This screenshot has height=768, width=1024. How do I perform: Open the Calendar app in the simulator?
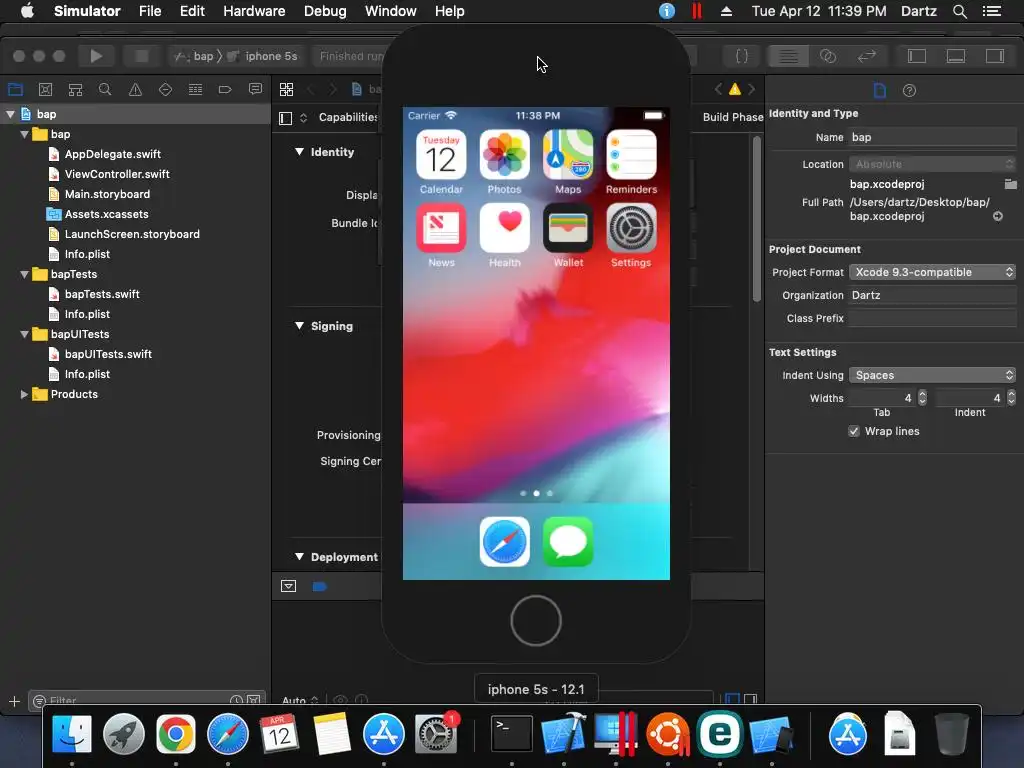[441, 155]
